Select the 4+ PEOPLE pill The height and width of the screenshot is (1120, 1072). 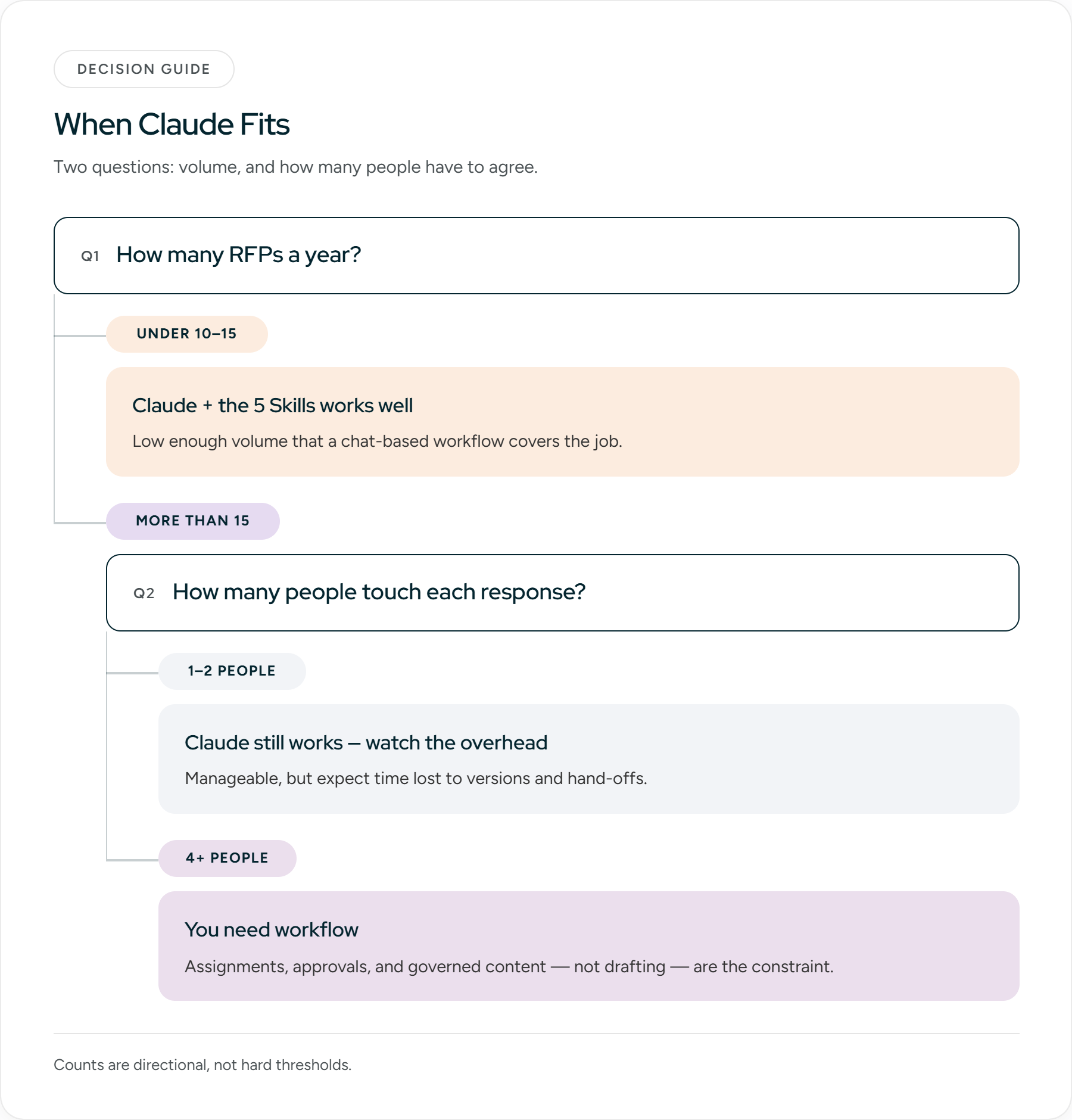228,858
